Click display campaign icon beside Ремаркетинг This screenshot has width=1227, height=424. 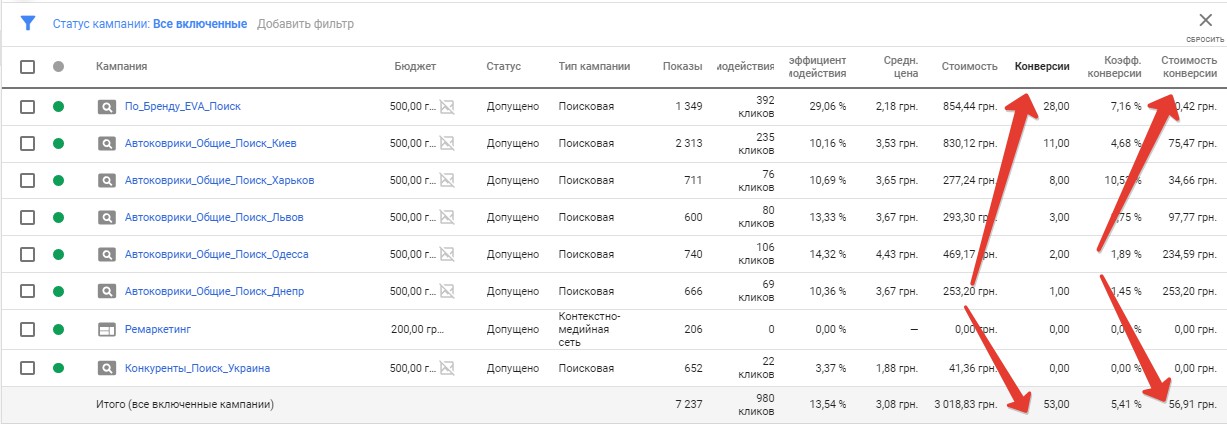pos(107,329)
